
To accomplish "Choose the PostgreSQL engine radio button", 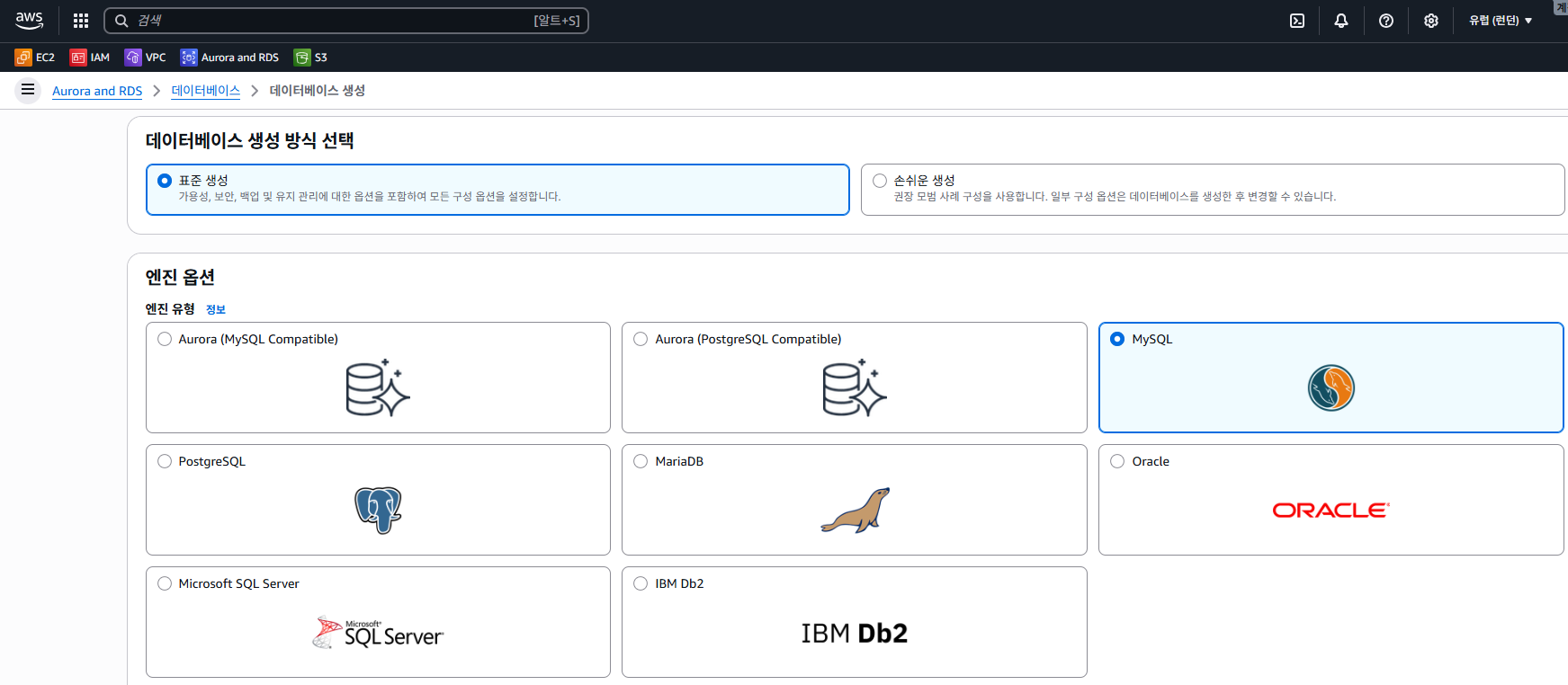I will [165, 461].
